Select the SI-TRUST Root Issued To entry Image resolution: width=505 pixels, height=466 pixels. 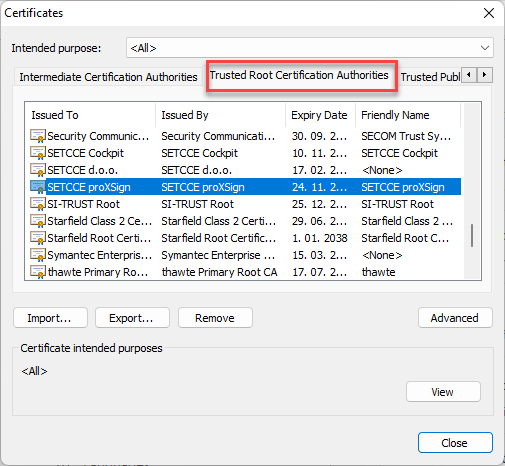click(83, 204)
